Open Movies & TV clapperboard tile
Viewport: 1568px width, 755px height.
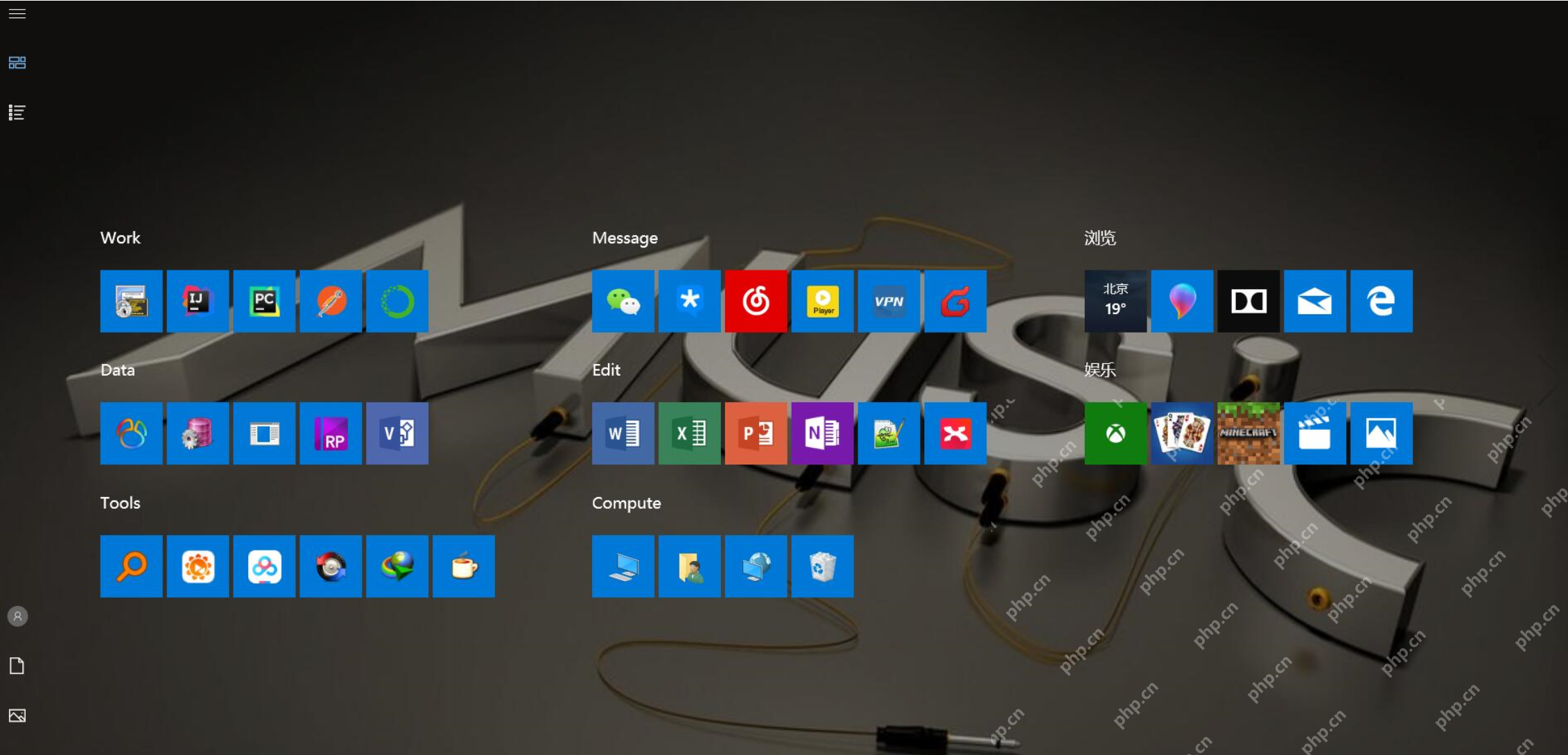coord(1315,433)
